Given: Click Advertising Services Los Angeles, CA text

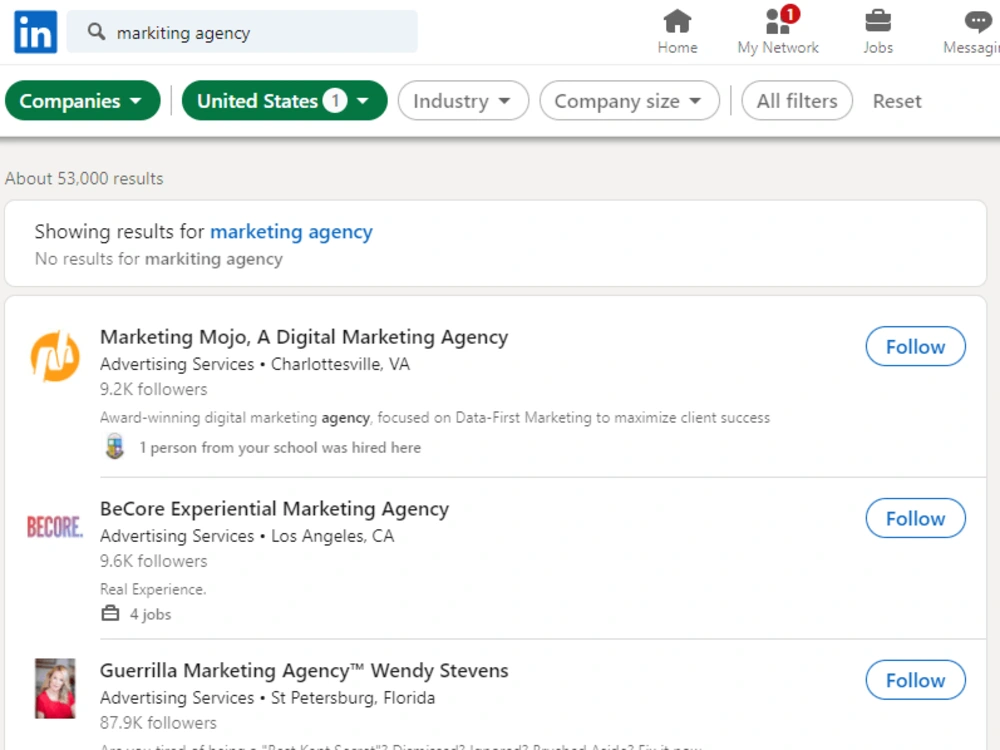Looking at the screenshot, I should (x=247, y=536).
